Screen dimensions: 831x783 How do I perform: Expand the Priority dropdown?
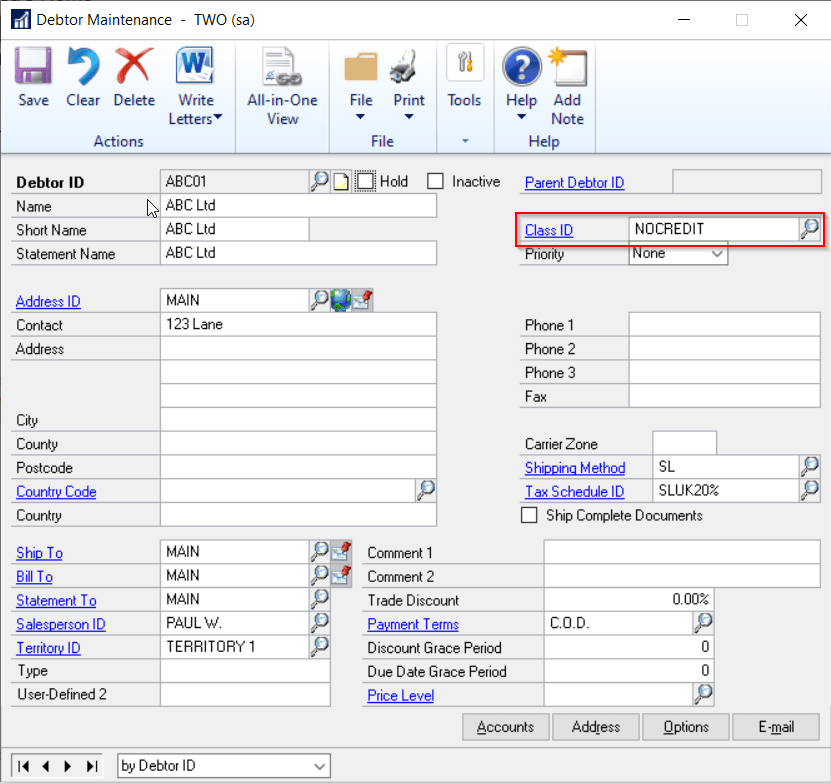pos(716,254)
